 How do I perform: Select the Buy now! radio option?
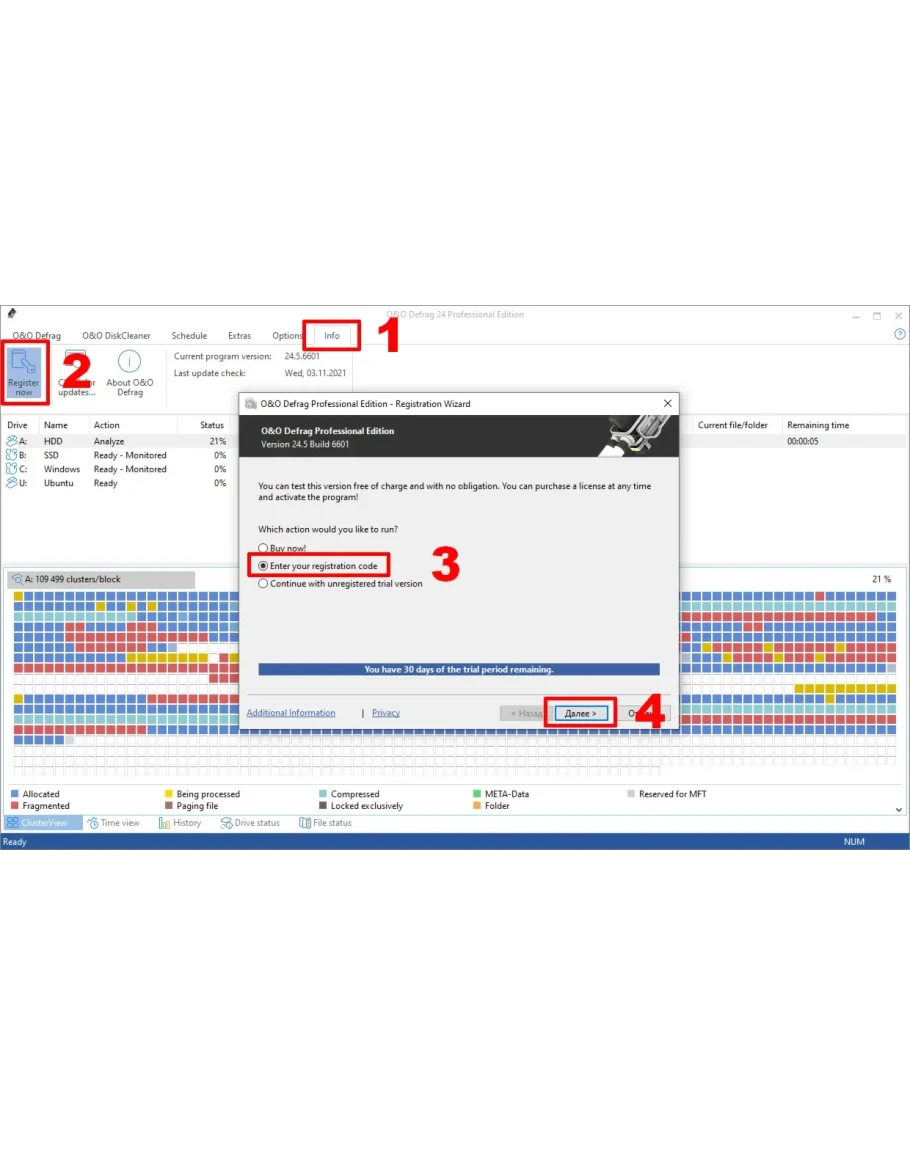(x=263, y=548)
